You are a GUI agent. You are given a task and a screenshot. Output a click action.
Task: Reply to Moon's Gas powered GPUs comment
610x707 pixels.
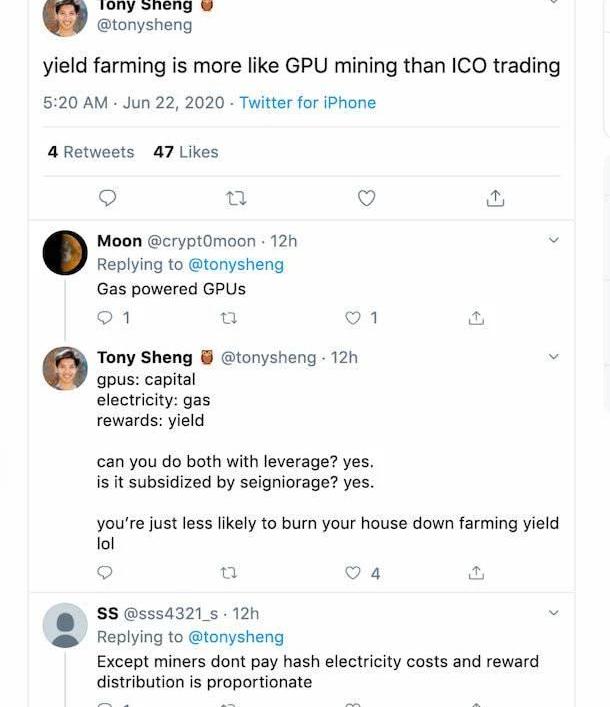click(x=105, y=318)
